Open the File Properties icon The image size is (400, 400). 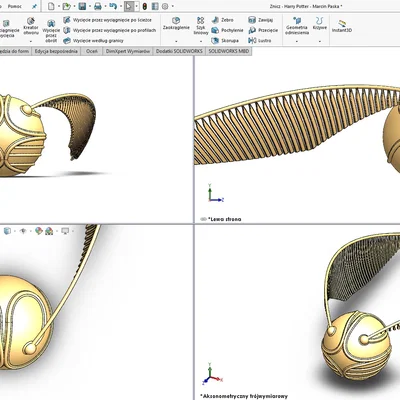[x=155, y=6]
